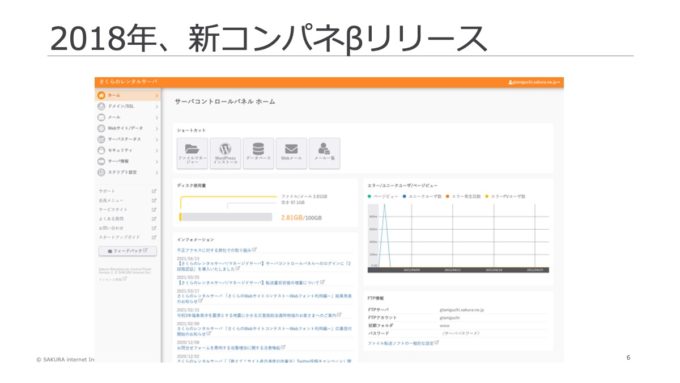The width and height of the screenshot is (680, 383).
Task: Open the データベース shortcut icon
Action: [258, 149]
